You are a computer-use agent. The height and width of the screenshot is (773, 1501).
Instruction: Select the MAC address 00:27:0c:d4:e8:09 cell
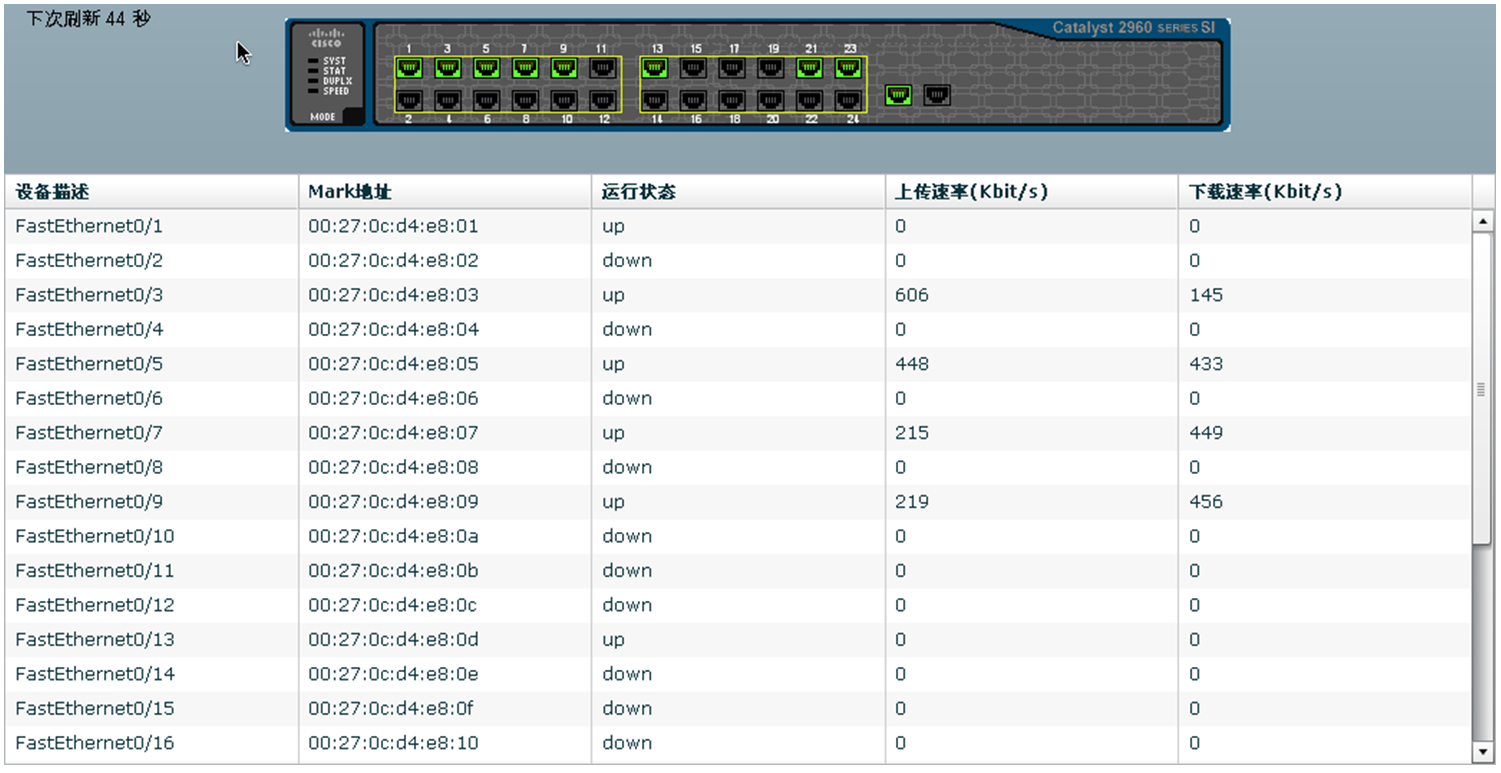[x=393, y=502]
